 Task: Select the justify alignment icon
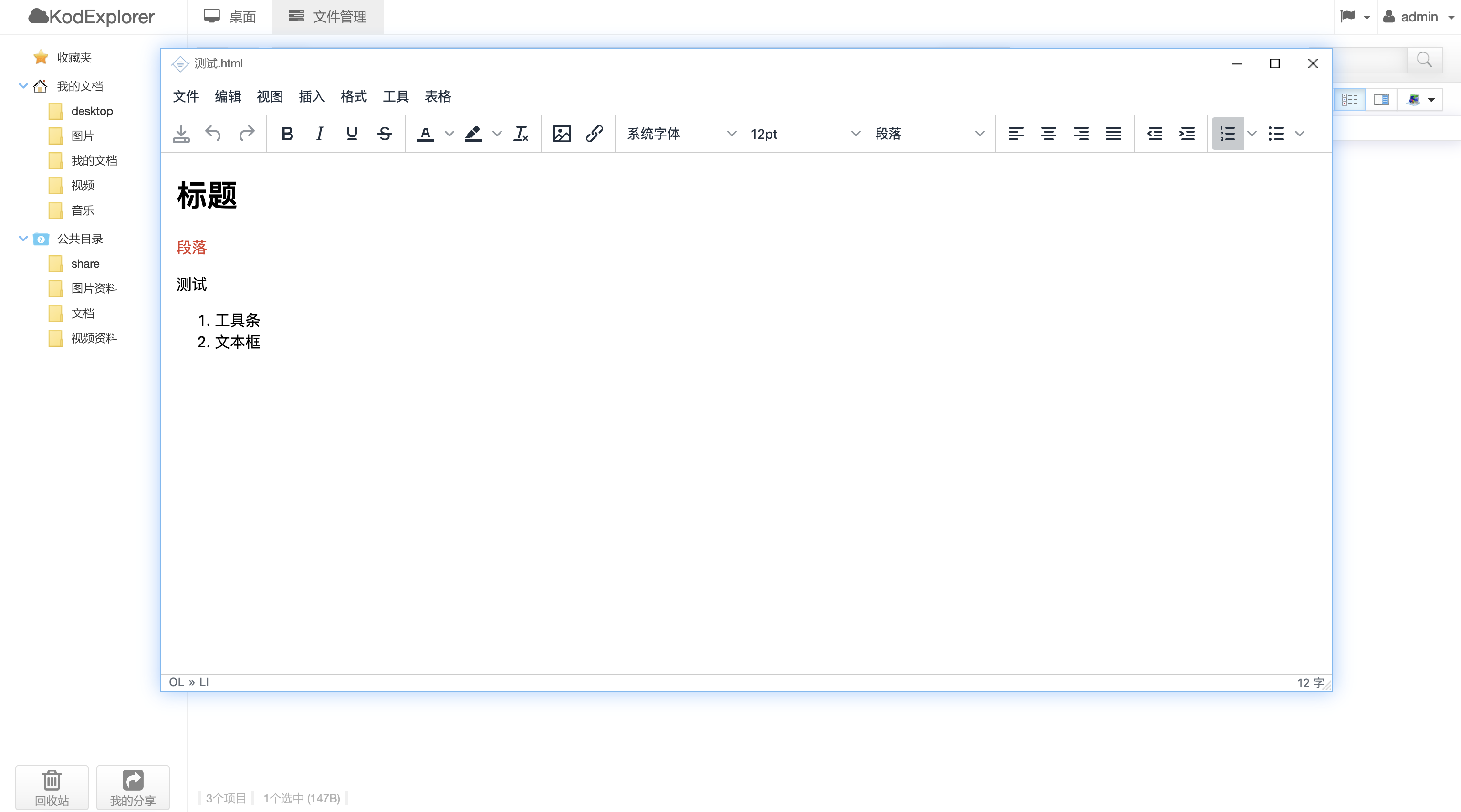1113,134
